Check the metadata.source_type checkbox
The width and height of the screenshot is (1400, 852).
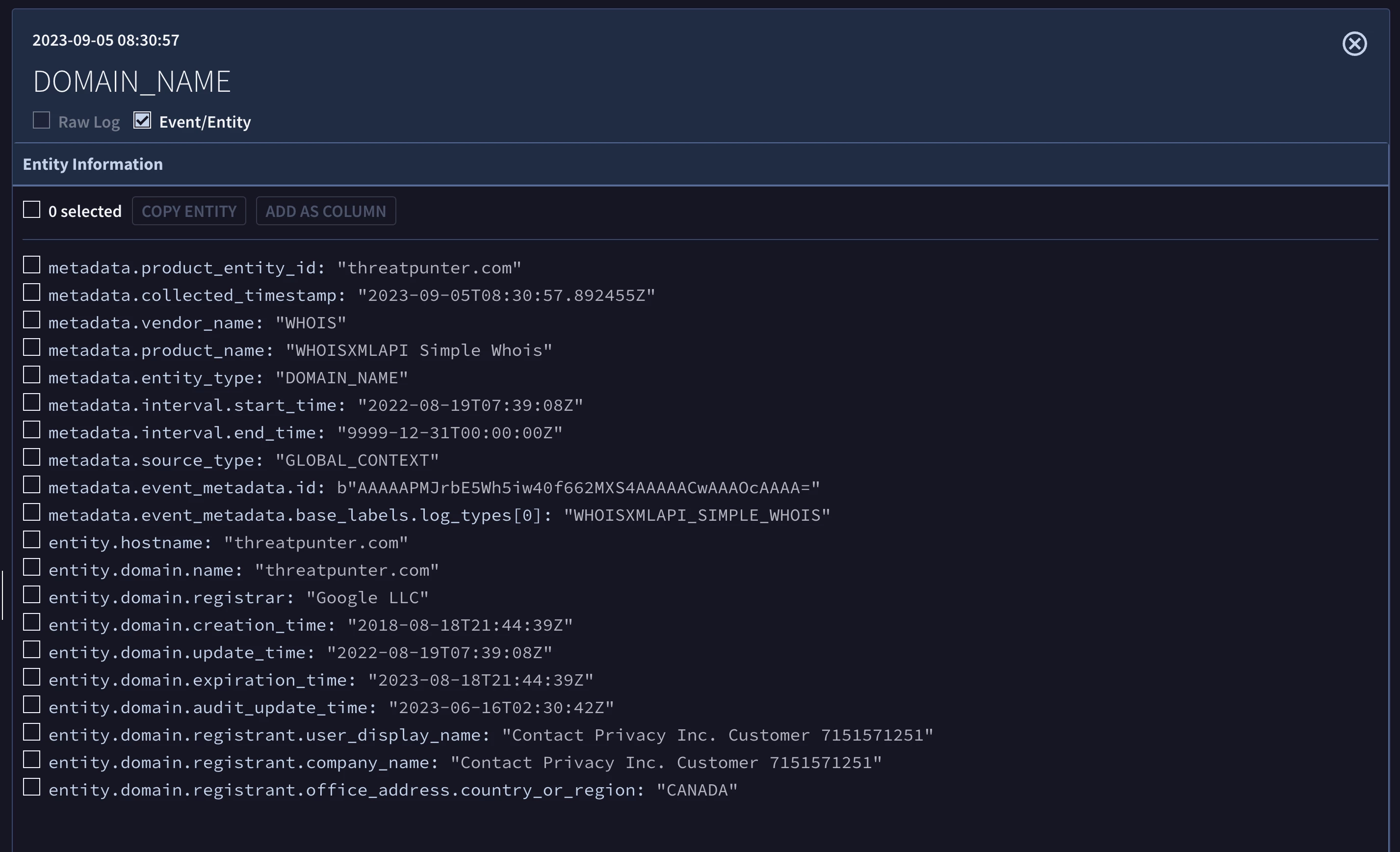[x=31, y=457]
